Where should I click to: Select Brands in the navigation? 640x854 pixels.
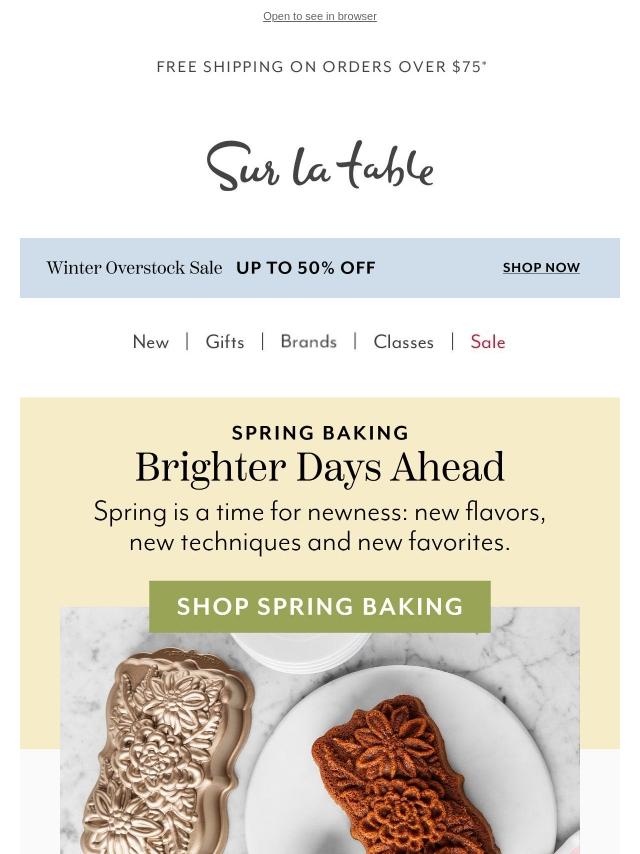click(x=309, y=342)
